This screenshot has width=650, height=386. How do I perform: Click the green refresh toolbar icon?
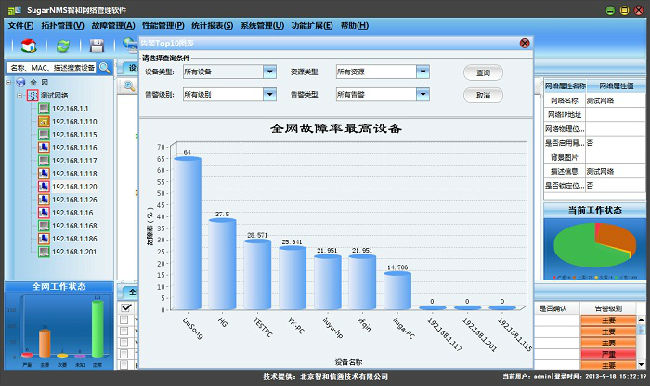point(63,46)
